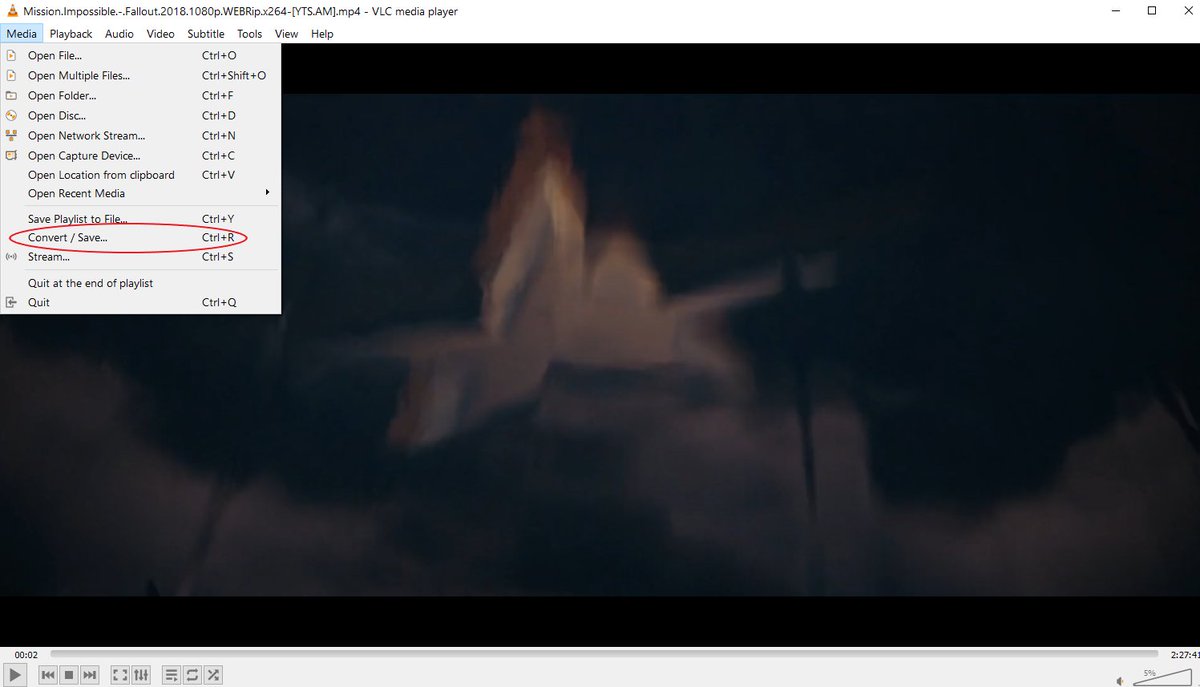Toggle the playlist view
Image resolution: width=1200 pixels, height=687 pixels.
coord(171,675)
